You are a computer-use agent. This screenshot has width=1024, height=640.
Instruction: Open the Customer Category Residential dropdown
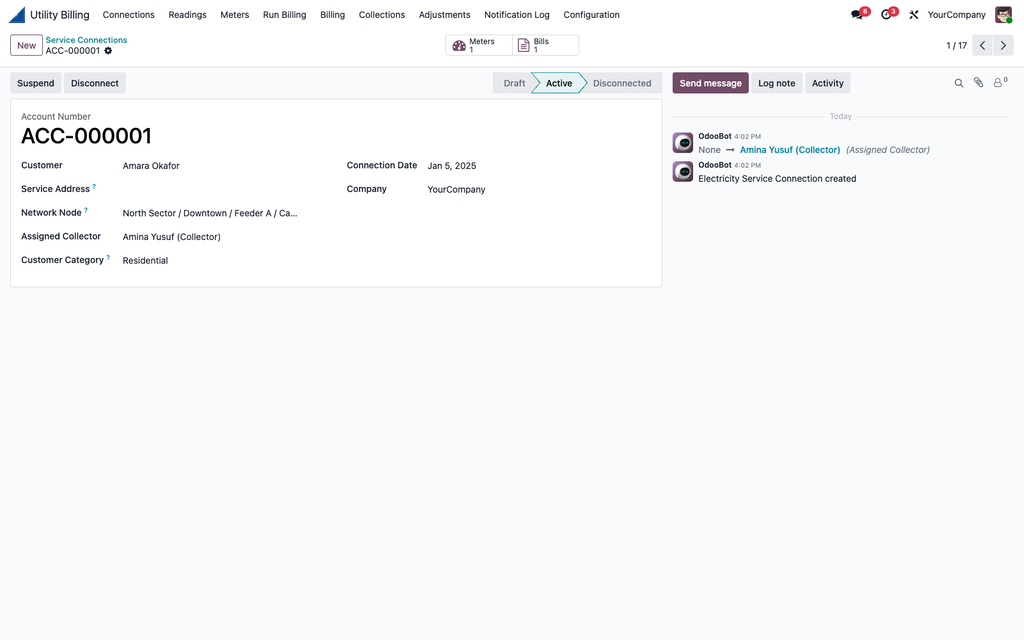[223, 260]
